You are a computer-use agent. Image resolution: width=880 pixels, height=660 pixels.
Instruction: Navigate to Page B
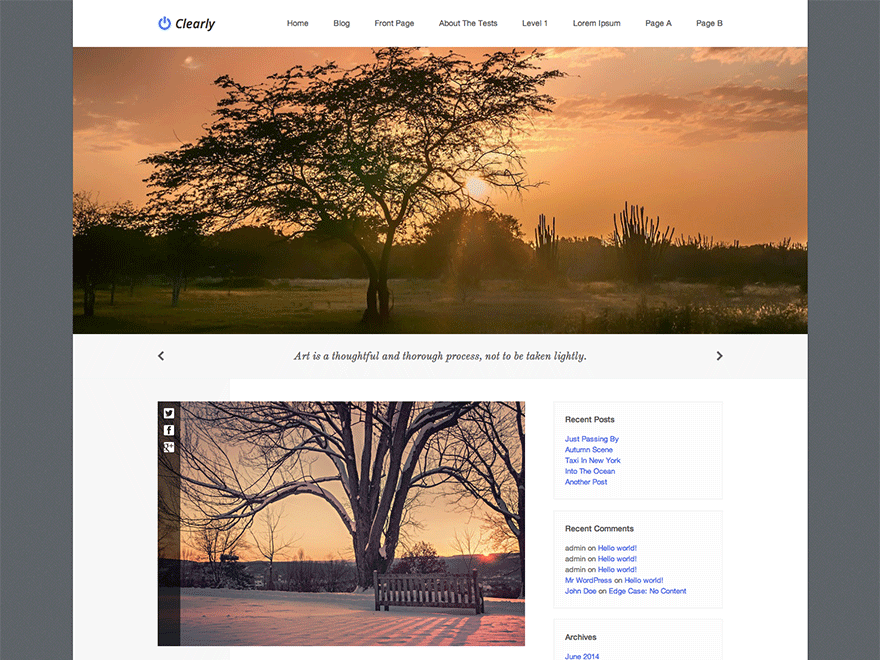pos(709,23)
